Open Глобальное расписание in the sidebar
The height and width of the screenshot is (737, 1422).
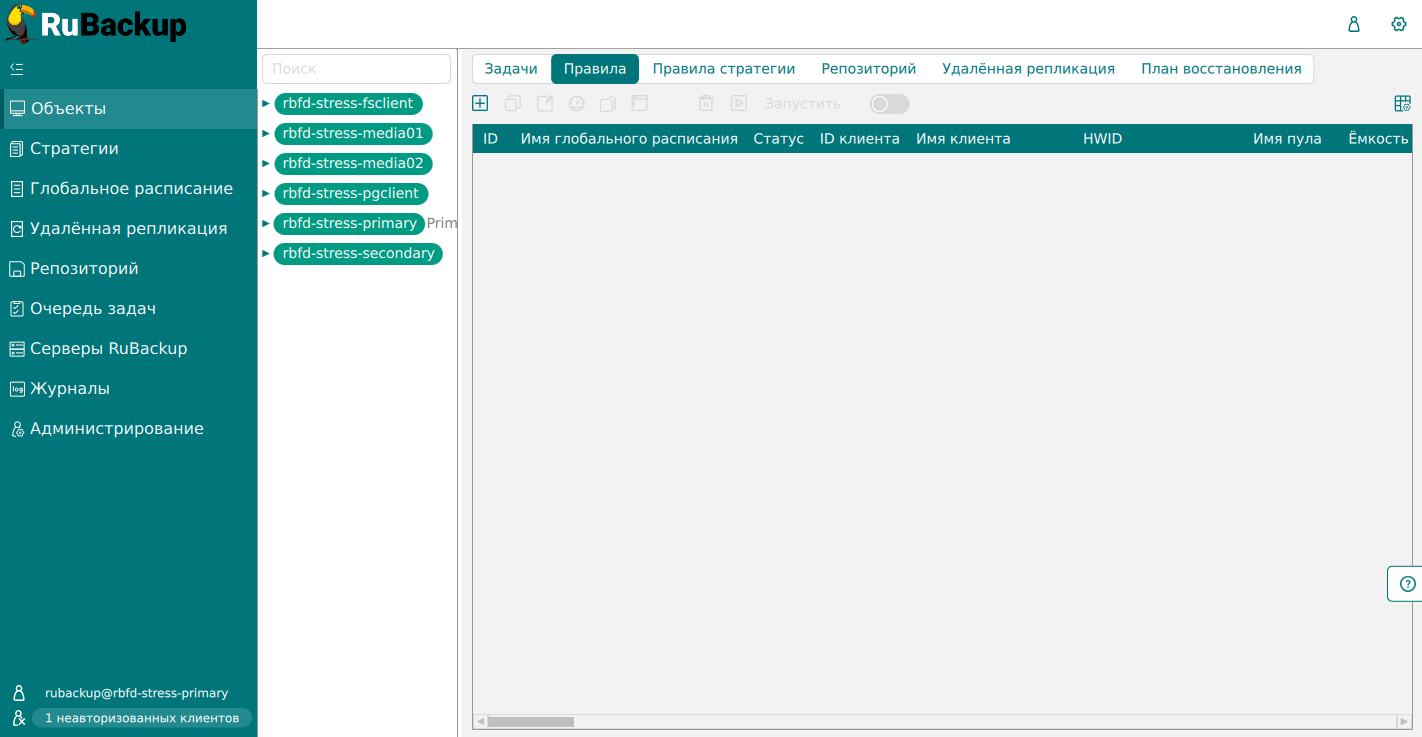[131, 188]
